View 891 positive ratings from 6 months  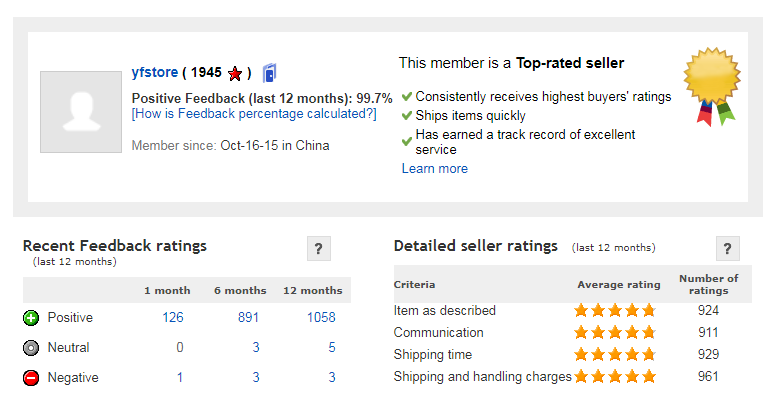coord(248,317)
